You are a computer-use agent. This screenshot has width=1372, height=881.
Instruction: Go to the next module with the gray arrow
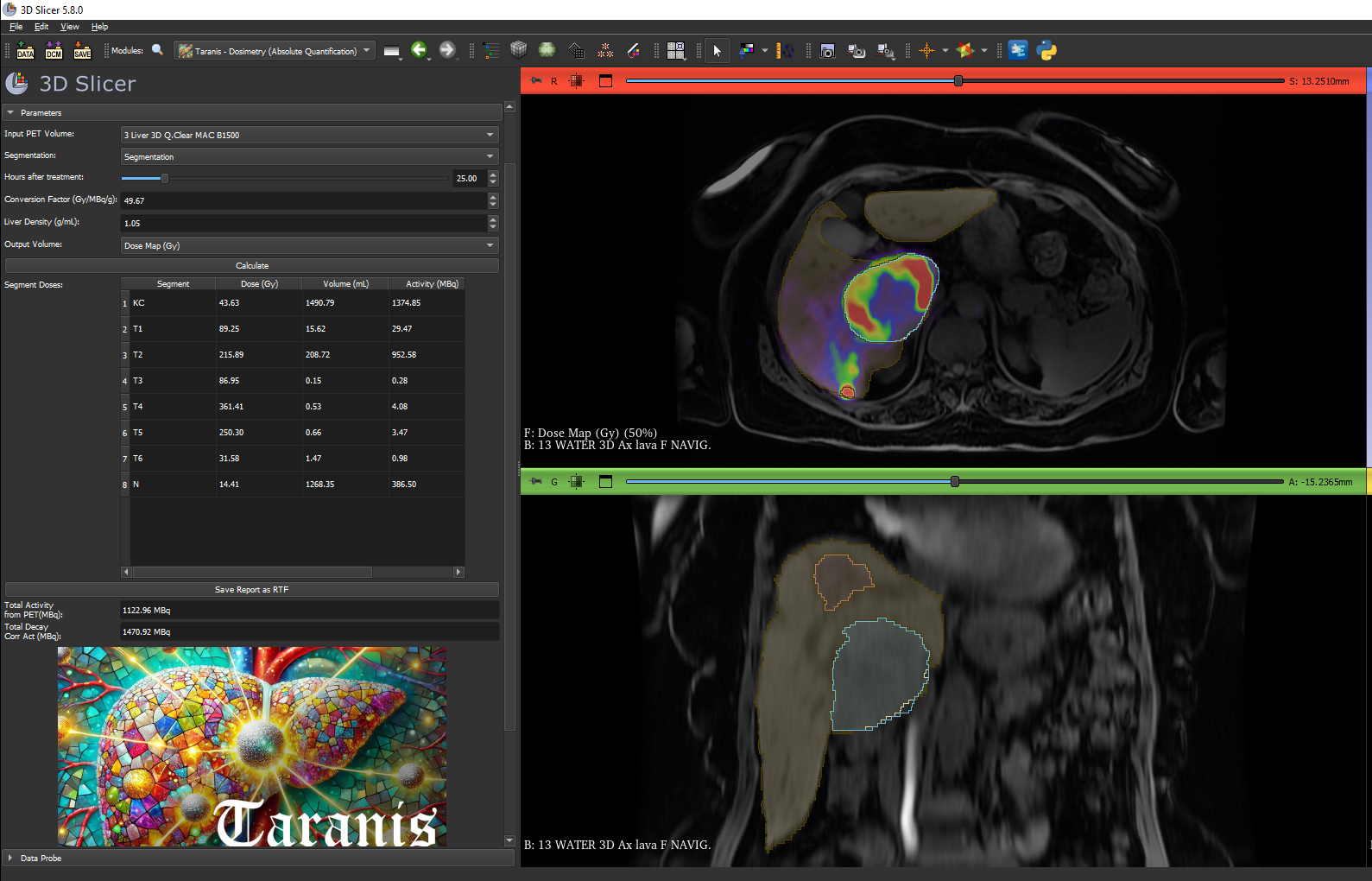(x=447, y=50)
